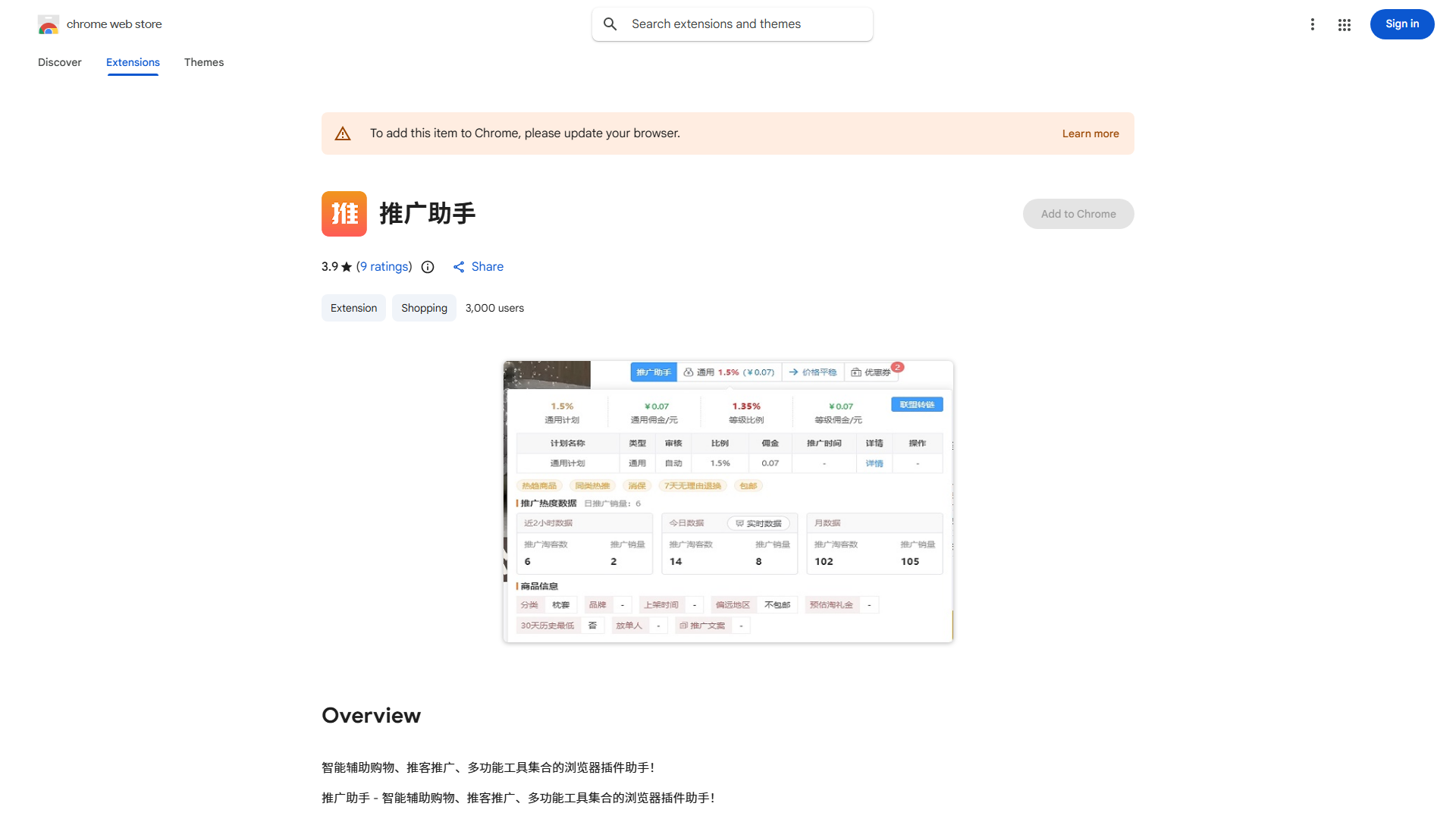Select the Shopping category chip
The image size is (1456, 819).
tap(423, 308)
